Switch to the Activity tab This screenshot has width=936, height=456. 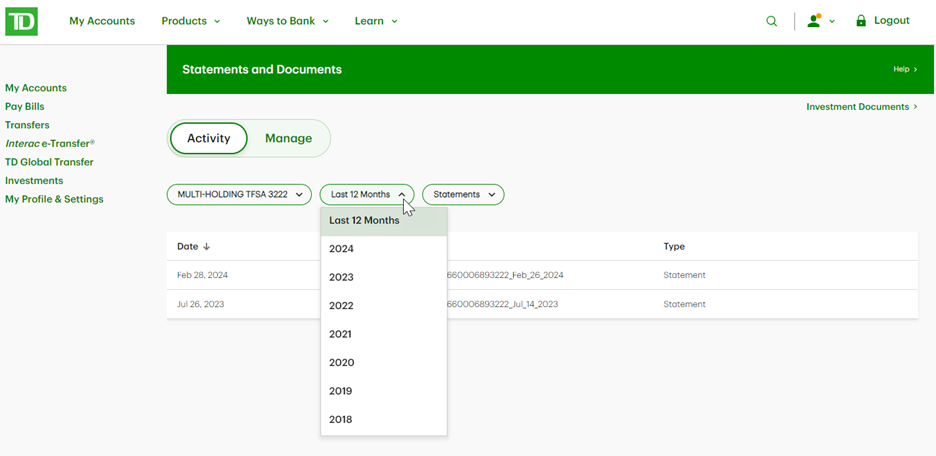coord(209,138)
